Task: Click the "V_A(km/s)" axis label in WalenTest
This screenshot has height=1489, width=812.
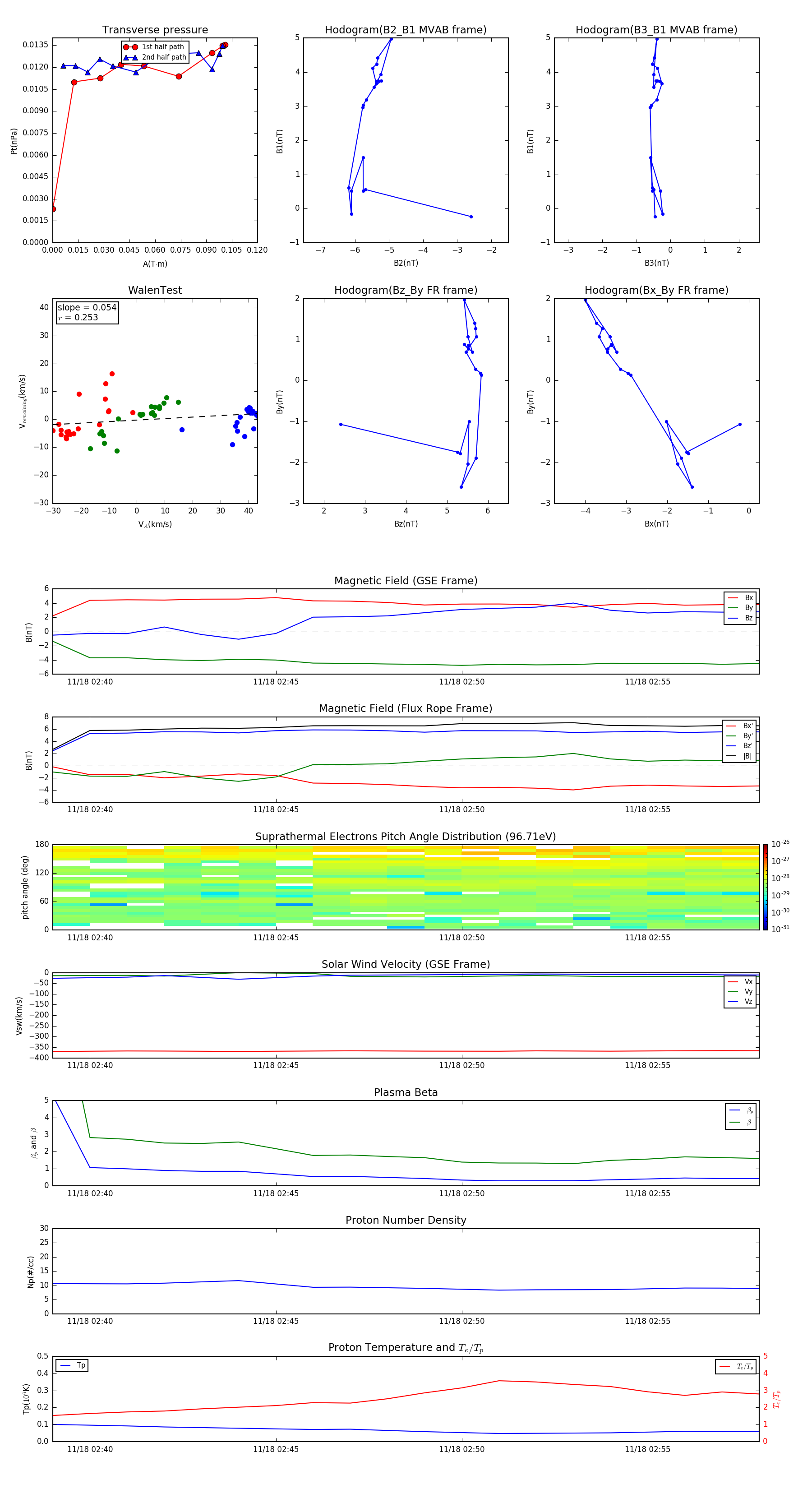Action: (155, 524)
